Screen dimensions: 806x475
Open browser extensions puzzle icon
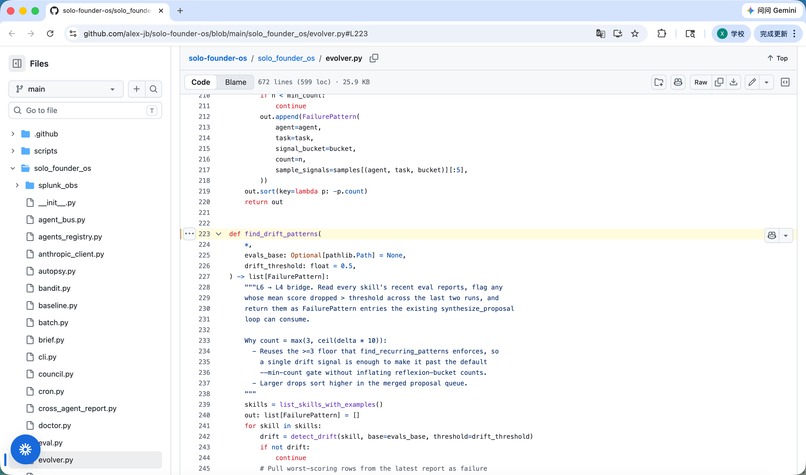[662, 33]
